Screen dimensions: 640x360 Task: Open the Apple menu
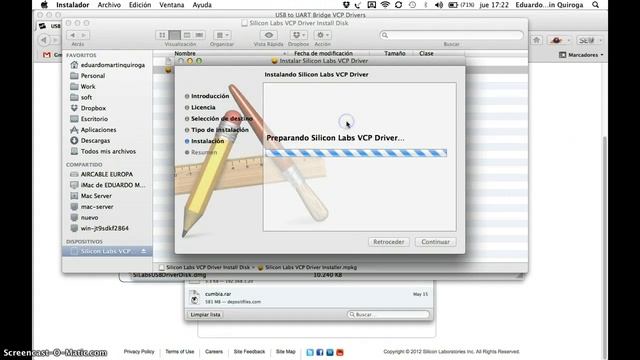[44, 5]
